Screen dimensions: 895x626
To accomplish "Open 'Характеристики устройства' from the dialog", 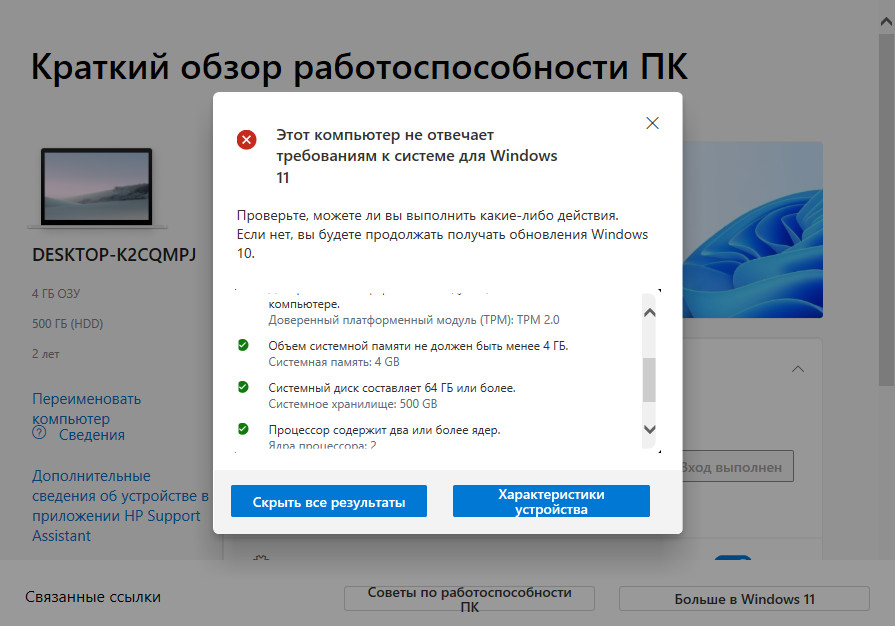I will coord(551,502).
